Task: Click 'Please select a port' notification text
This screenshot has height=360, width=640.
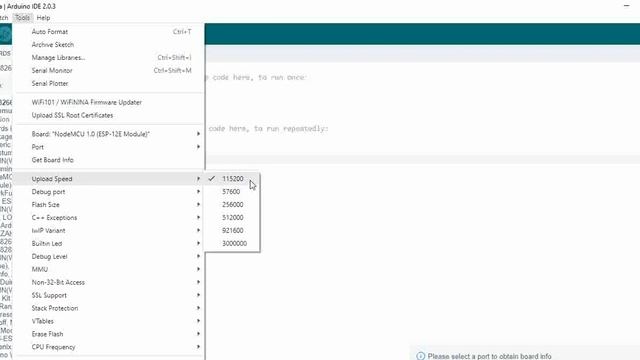Action: pos(489,356)
